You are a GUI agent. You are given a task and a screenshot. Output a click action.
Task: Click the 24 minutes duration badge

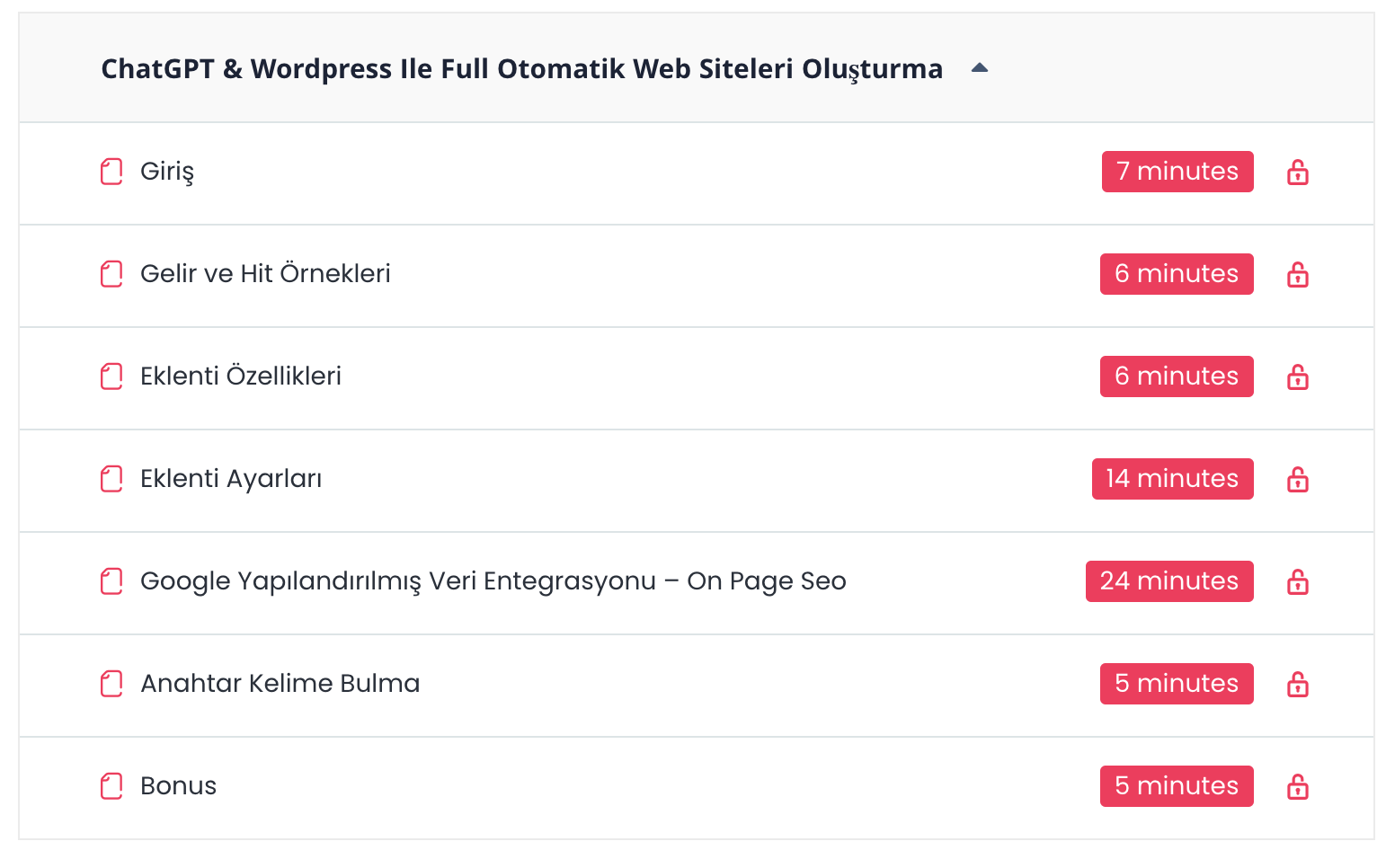point(1169,581)
